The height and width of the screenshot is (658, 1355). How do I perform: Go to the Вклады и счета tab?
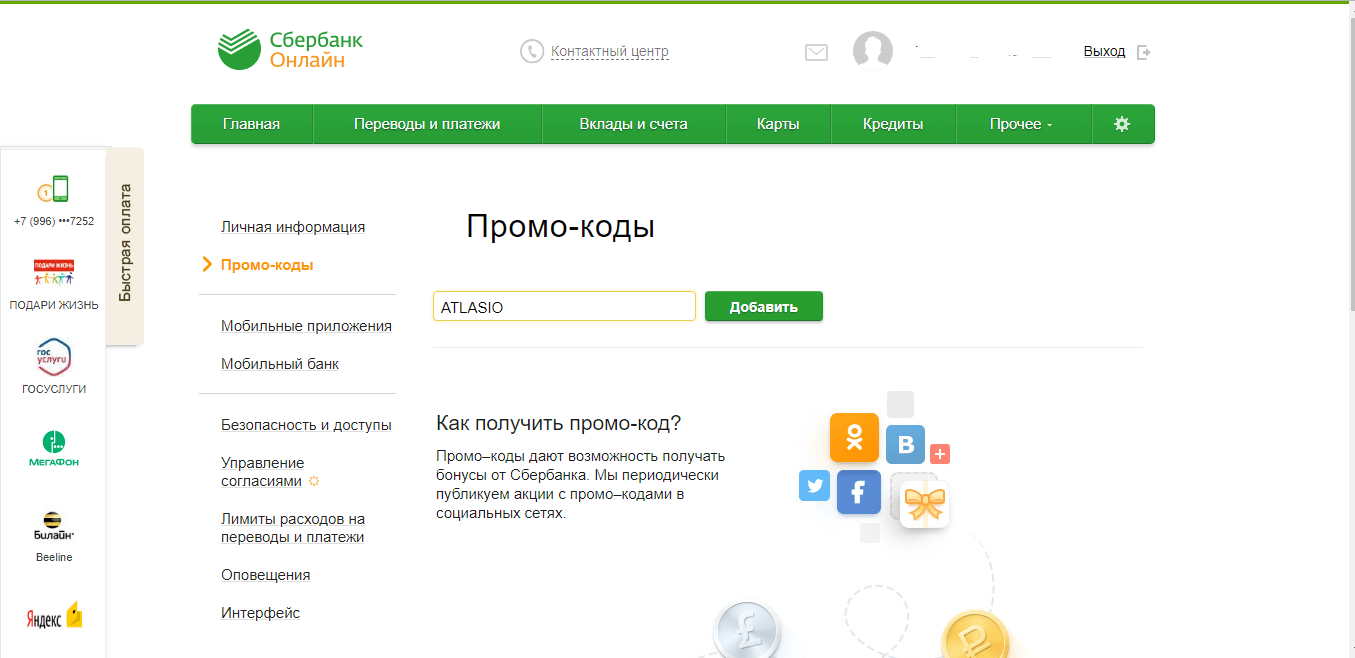pos(633,124)
